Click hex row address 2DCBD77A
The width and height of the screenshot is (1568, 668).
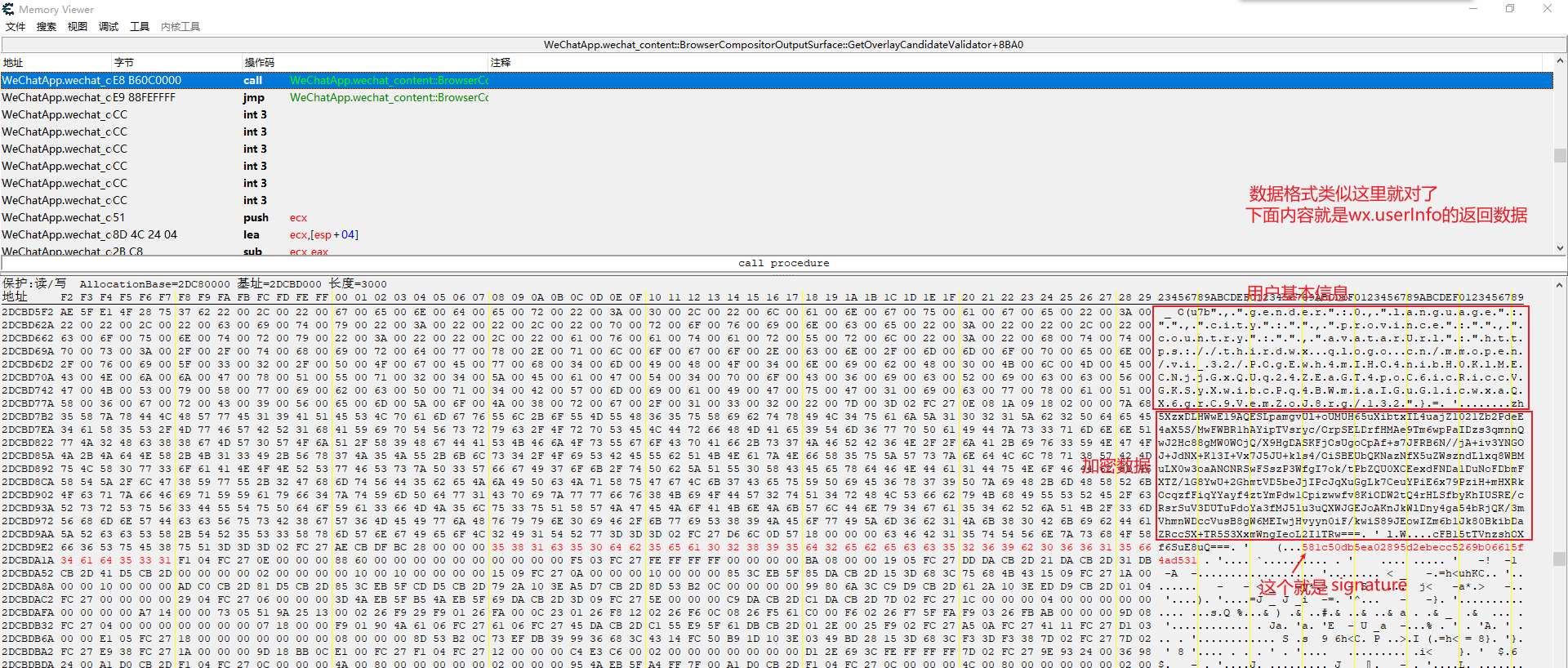coord(28,403)
